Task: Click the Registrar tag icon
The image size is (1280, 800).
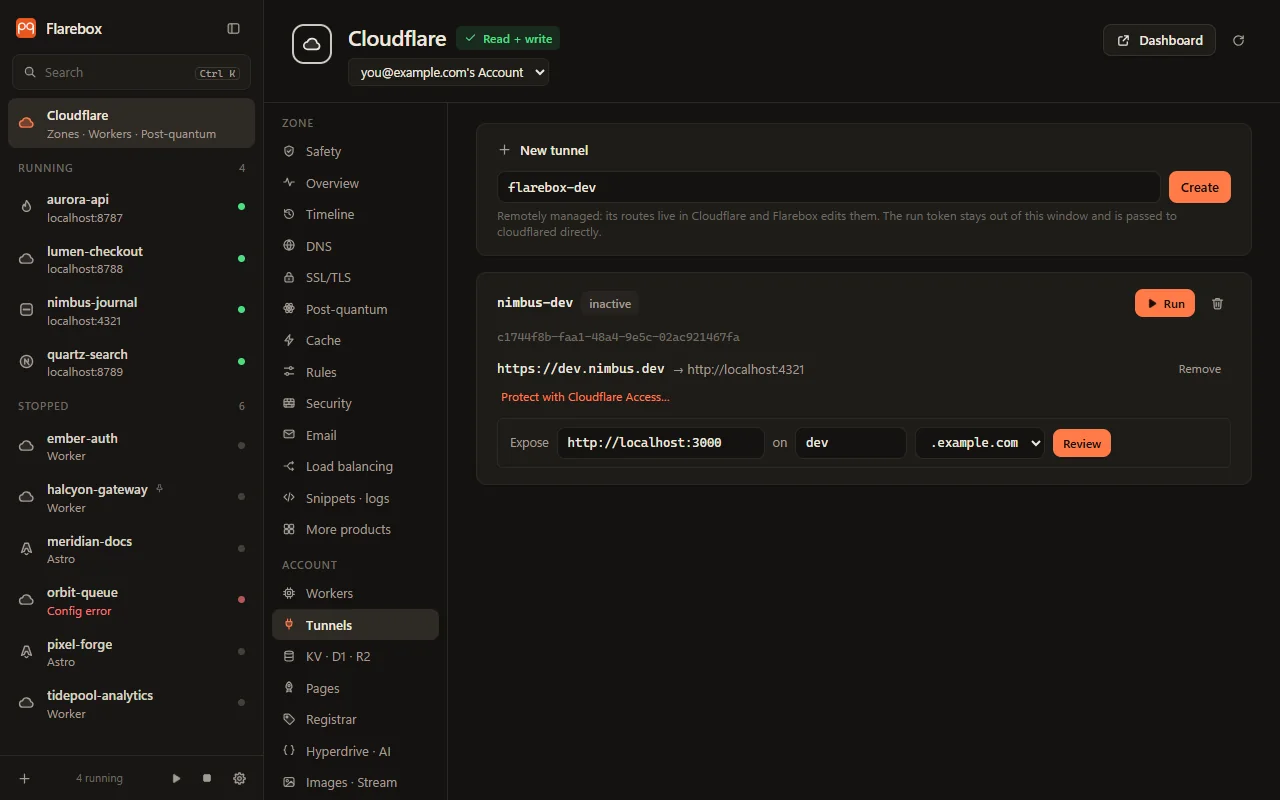Action: (x=289, y=719)
